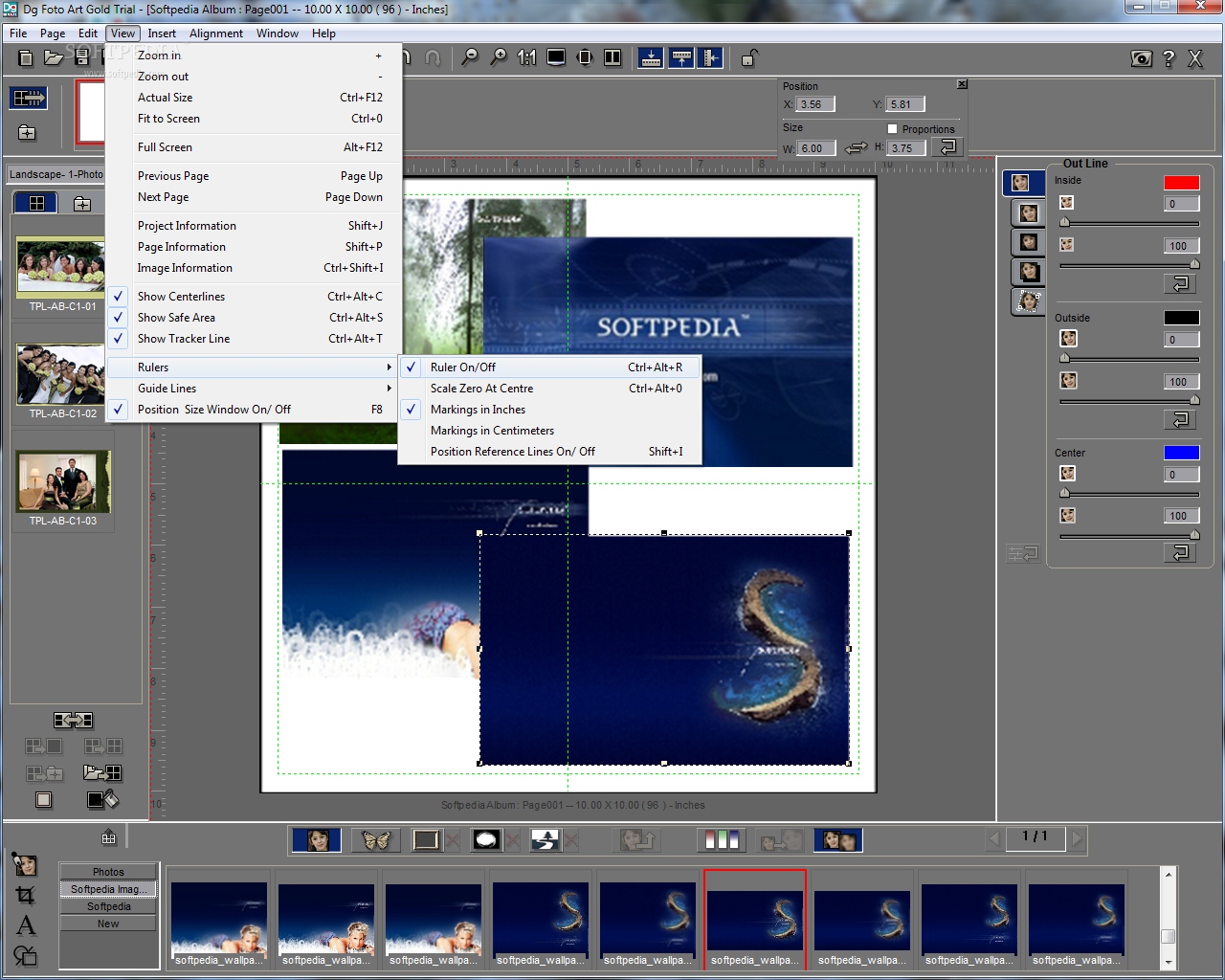Click the X position input field
Viewport: 1225px width, 980px height.
click(815, 104)
